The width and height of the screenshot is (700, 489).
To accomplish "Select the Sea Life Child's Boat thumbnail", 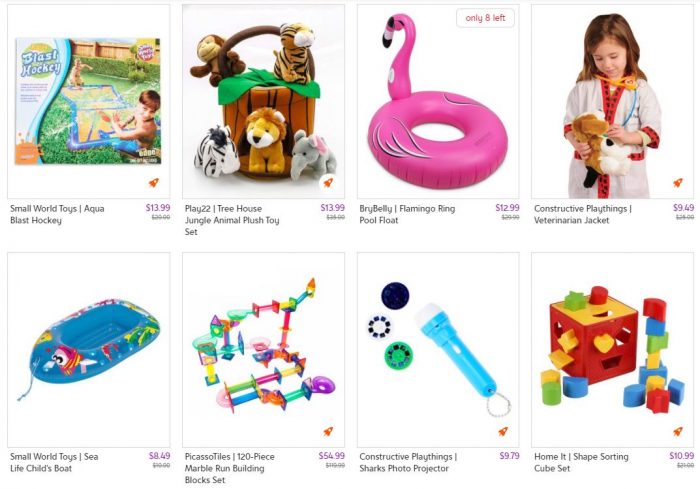I will point(89,350).
